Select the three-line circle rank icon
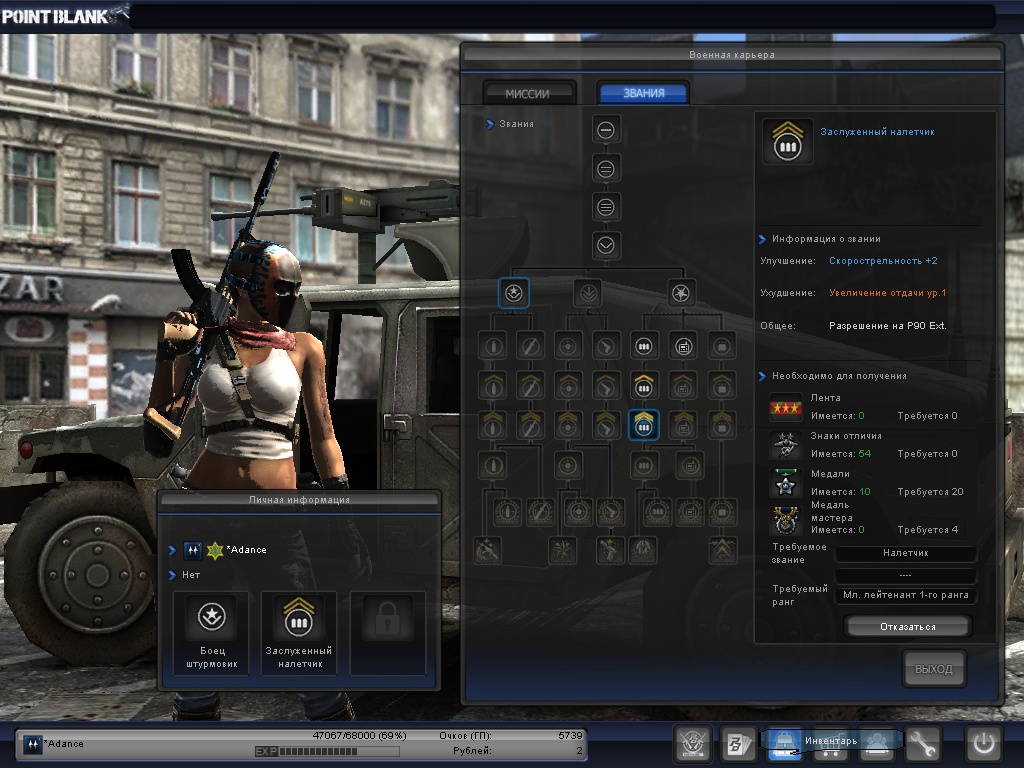This screenshot has width=1024, height=768. click(x=606, y=208)
